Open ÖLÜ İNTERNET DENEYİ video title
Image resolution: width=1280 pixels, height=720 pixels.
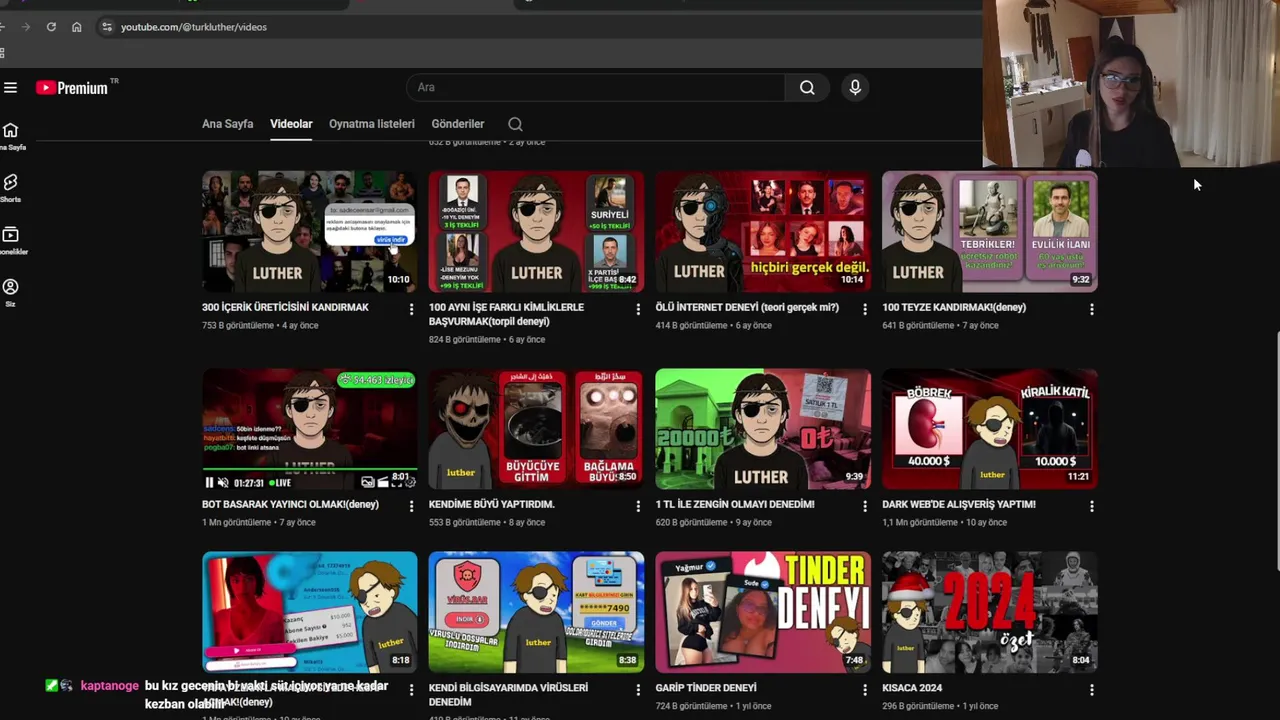pyautogui.click(x=747, y=307)
